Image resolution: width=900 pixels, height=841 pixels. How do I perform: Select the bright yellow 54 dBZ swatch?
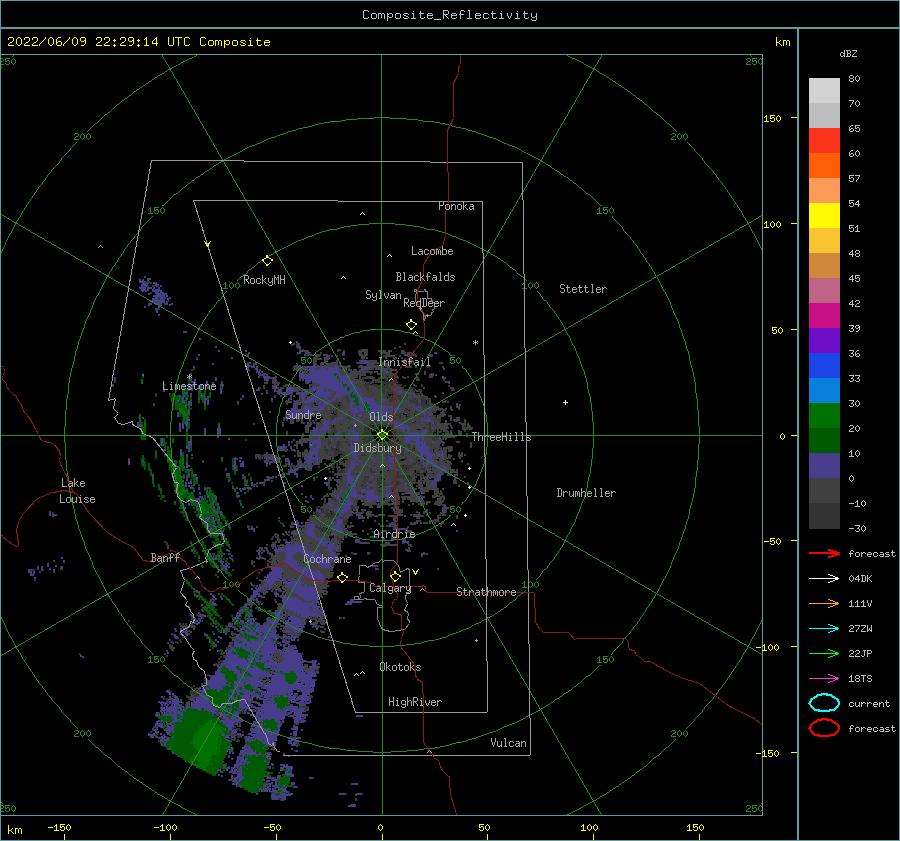[x=824, y=215]
